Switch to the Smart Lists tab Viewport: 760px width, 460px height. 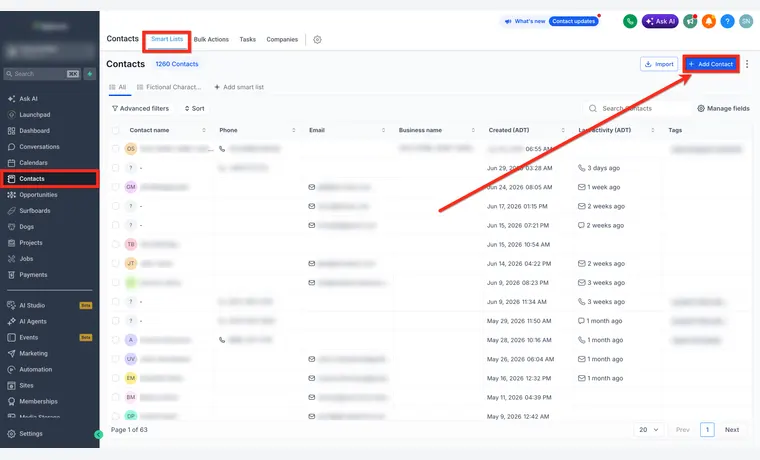167,39
